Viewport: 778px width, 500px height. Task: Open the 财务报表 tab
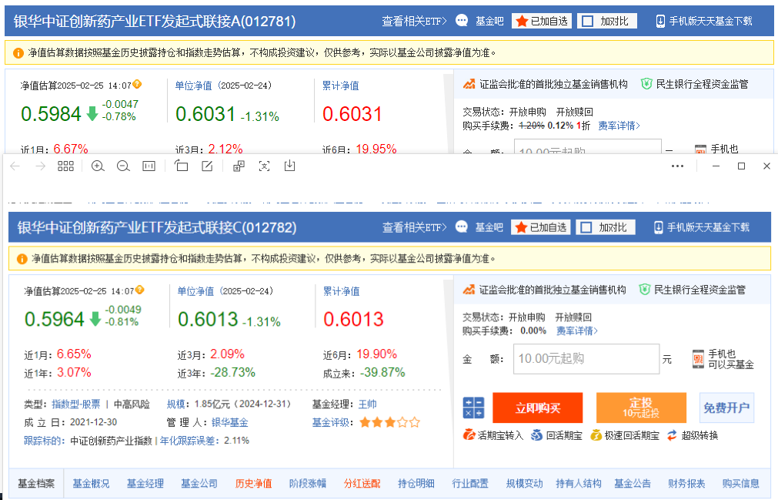pyautogui.click(x=686, y=483)
